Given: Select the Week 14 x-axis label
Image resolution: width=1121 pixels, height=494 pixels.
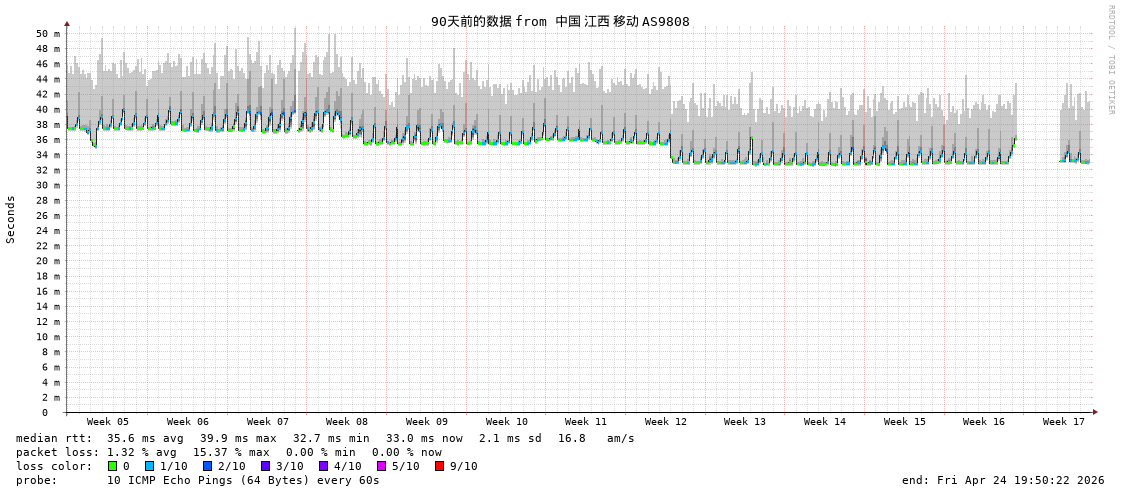Looking at the screenshot, I should pos(825,422).
